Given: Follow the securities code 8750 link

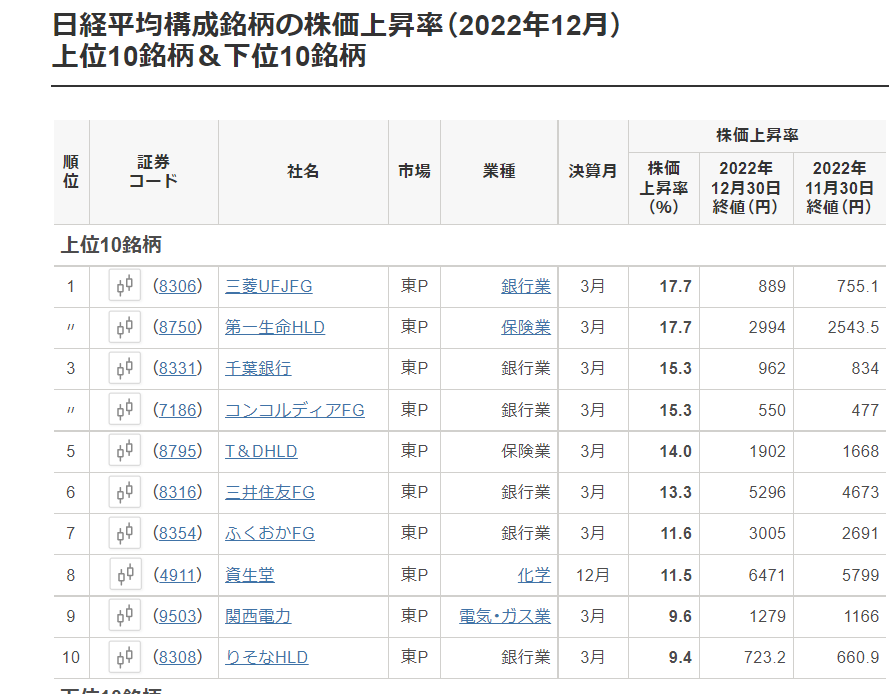Looking at the screenshot, I should click(177, 327).
